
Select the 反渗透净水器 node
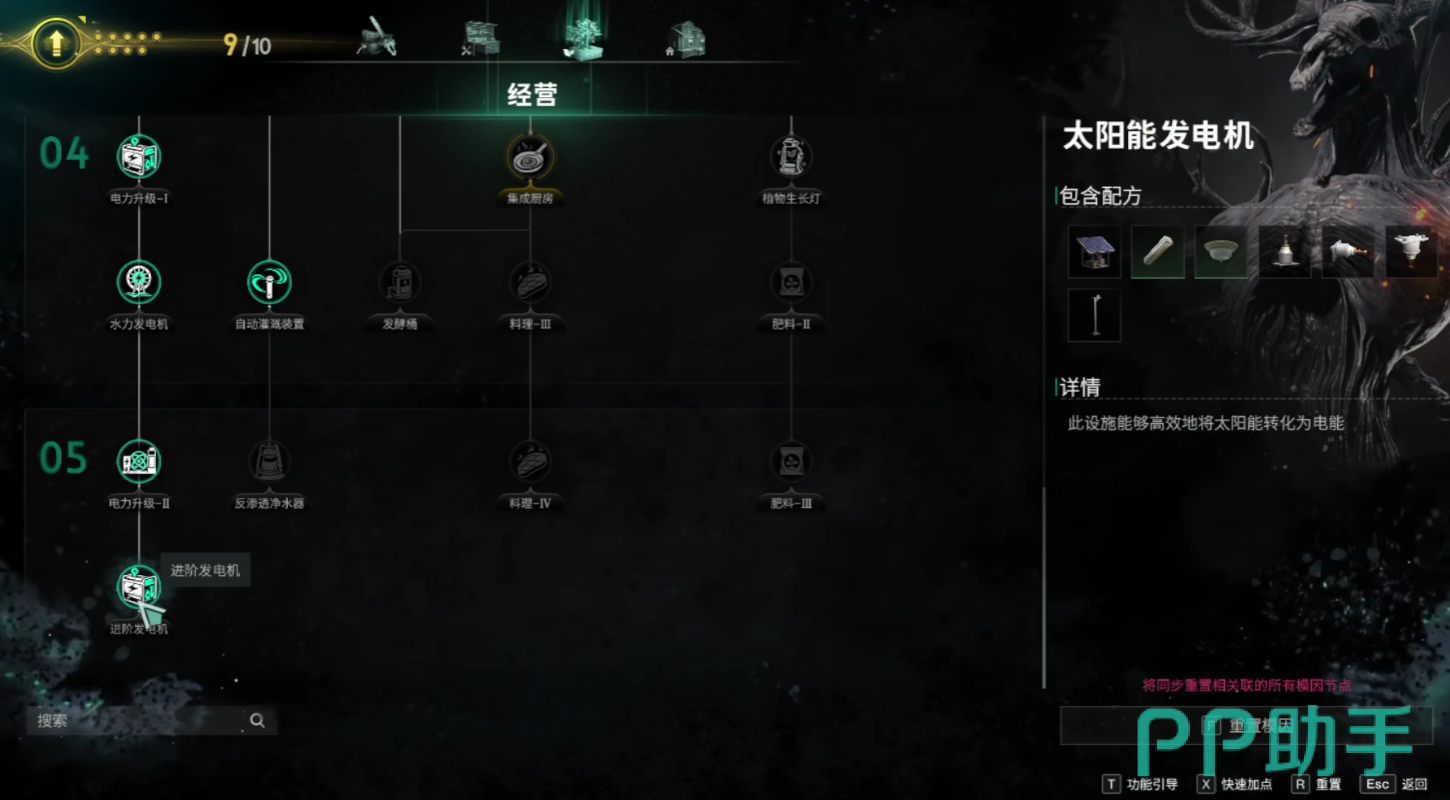[269, 462]
